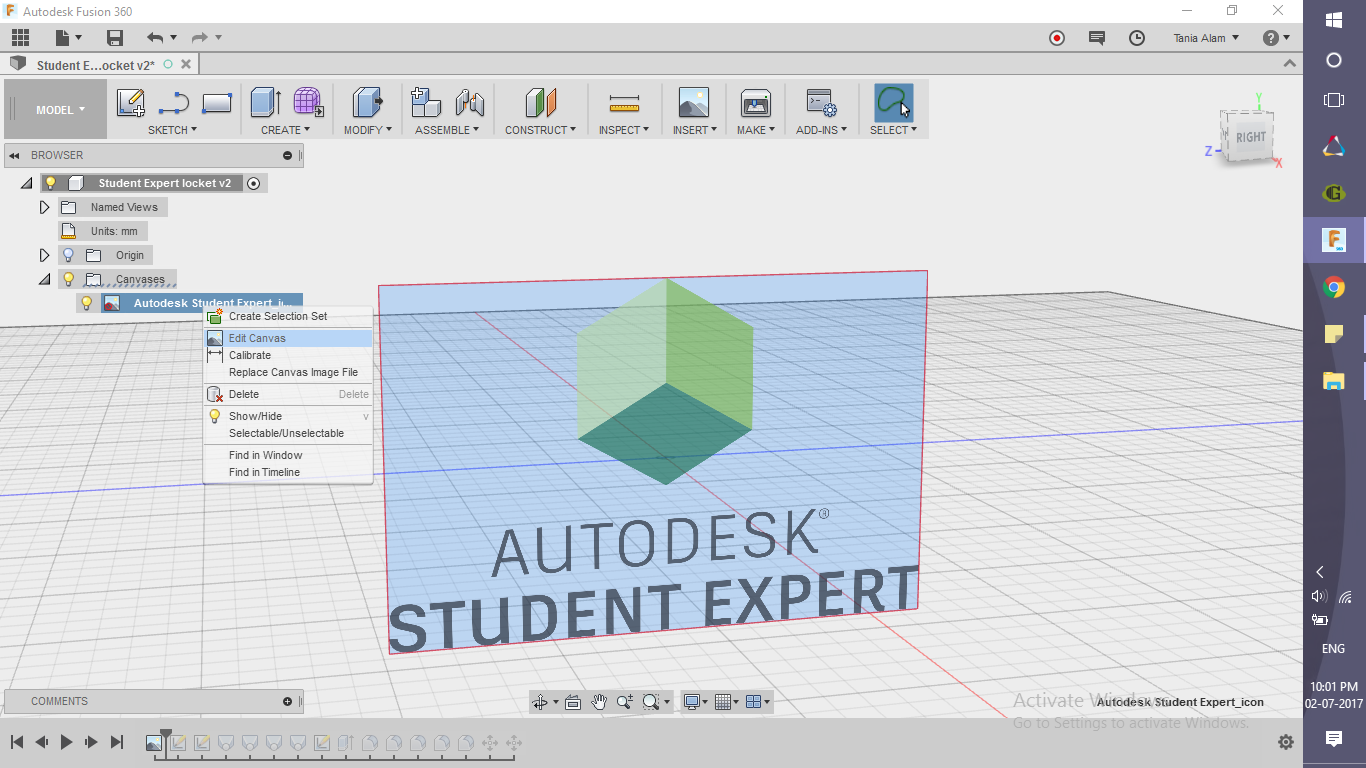Choose Create Selection Set in context menu
The width and height of the screenshot is (1366, 768).
288,316
